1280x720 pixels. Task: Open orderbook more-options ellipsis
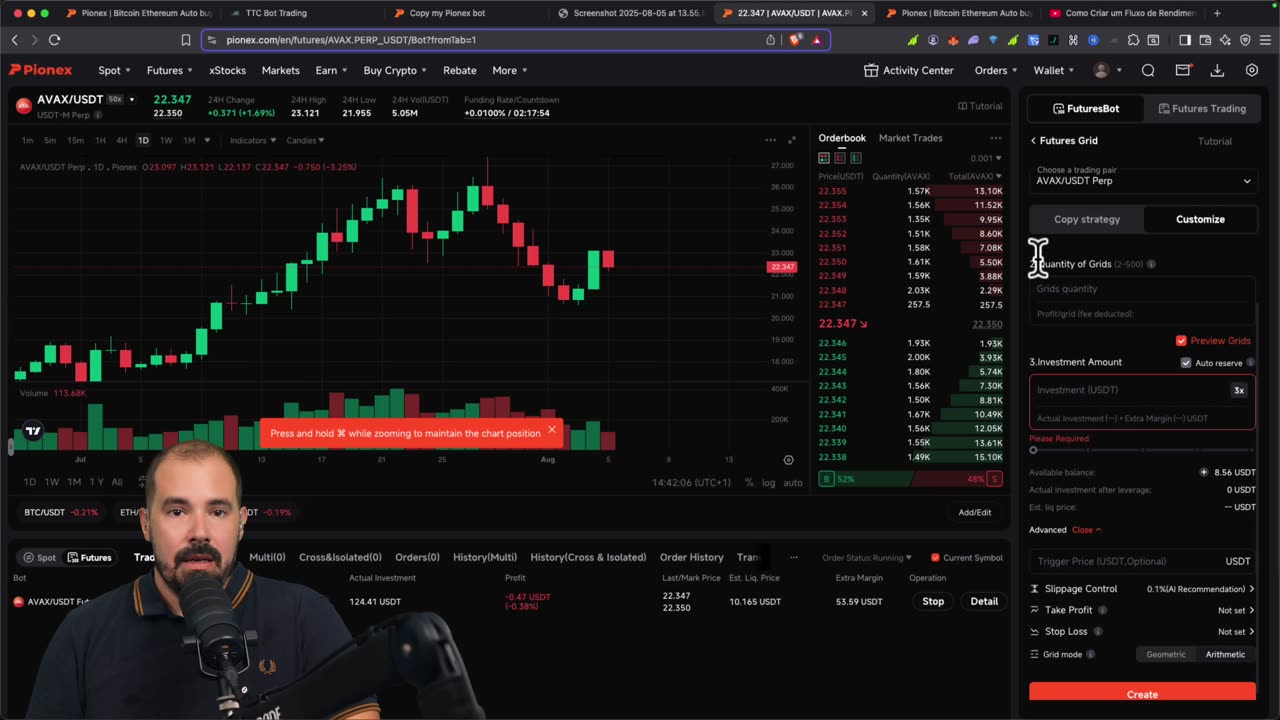[995, 138]
